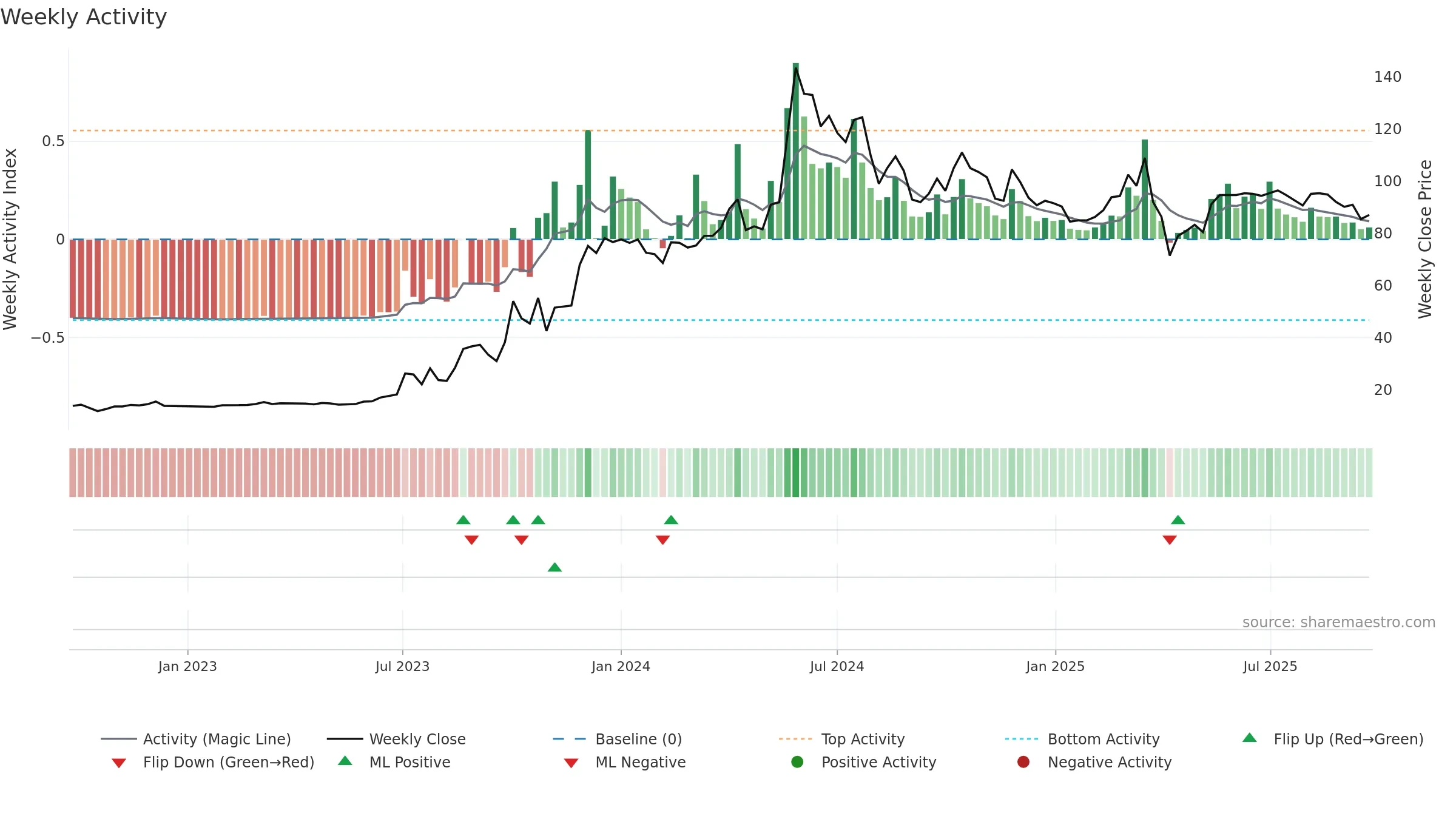
Task: Click the tallest green activity bar near mid-2024
Action: point(796,151)
